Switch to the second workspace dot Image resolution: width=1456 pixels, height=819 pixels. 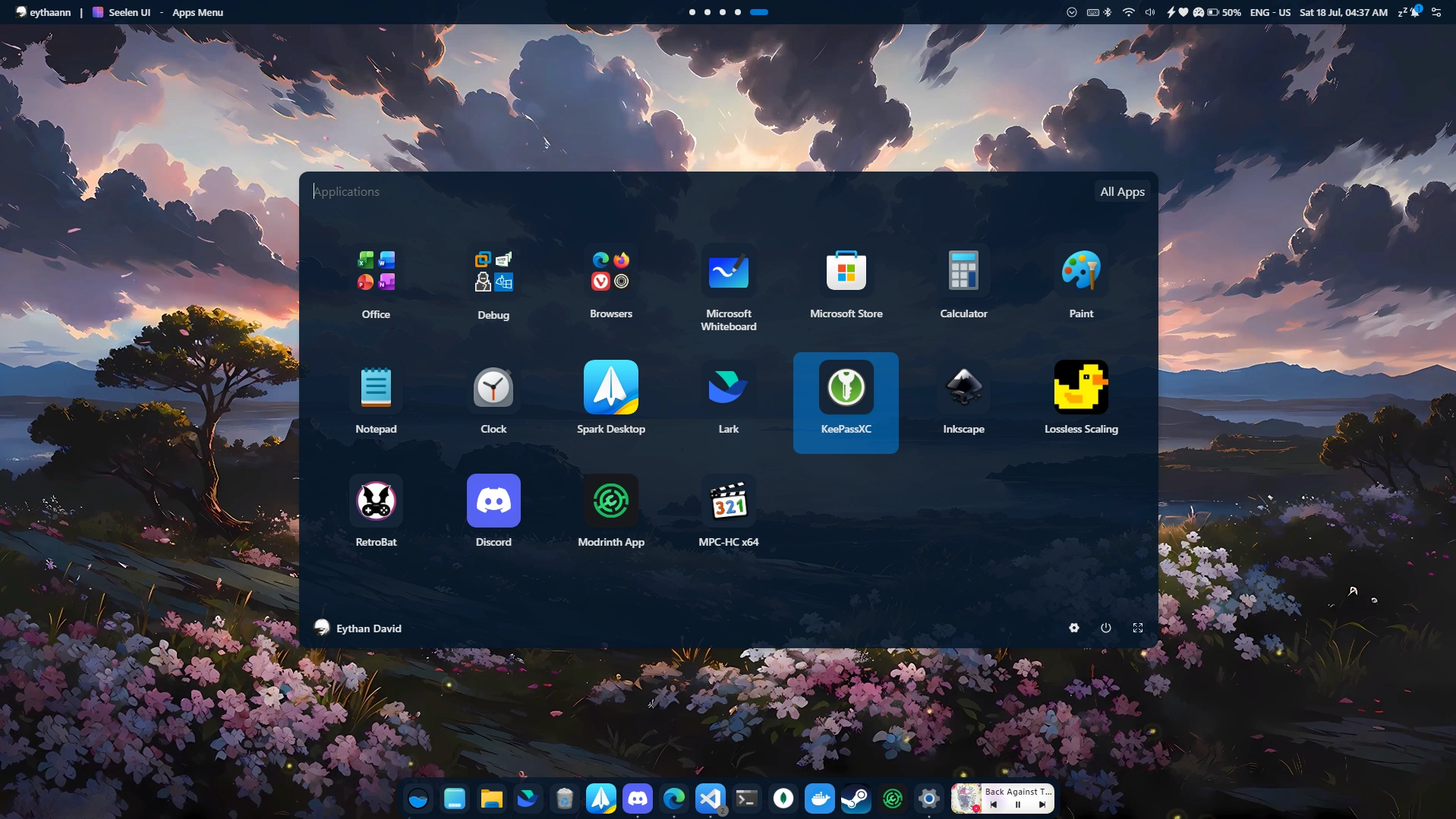tap(708, 12)
